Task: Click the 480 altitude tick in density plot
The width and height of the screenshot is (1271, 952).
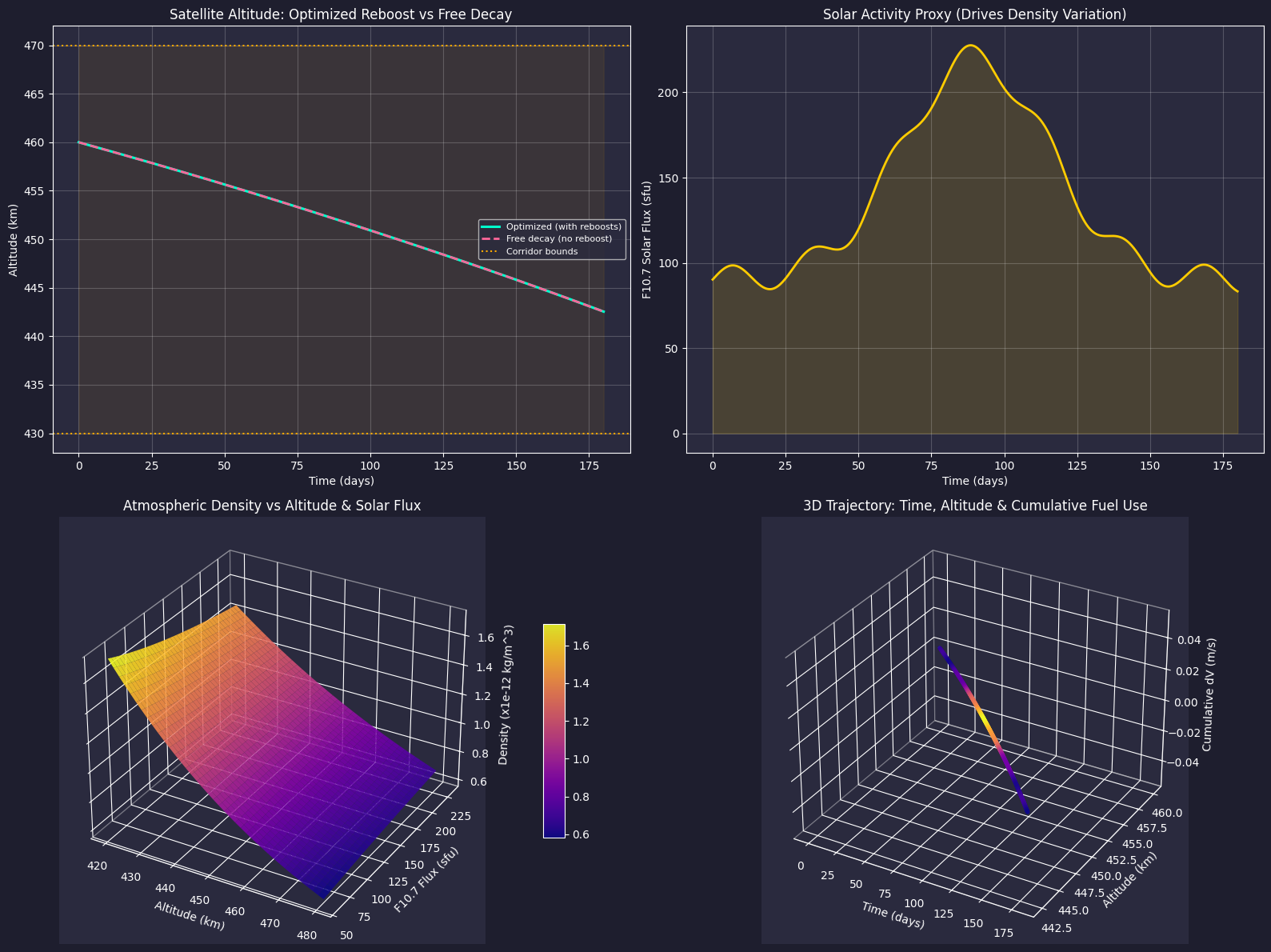Action: point(307,935)
